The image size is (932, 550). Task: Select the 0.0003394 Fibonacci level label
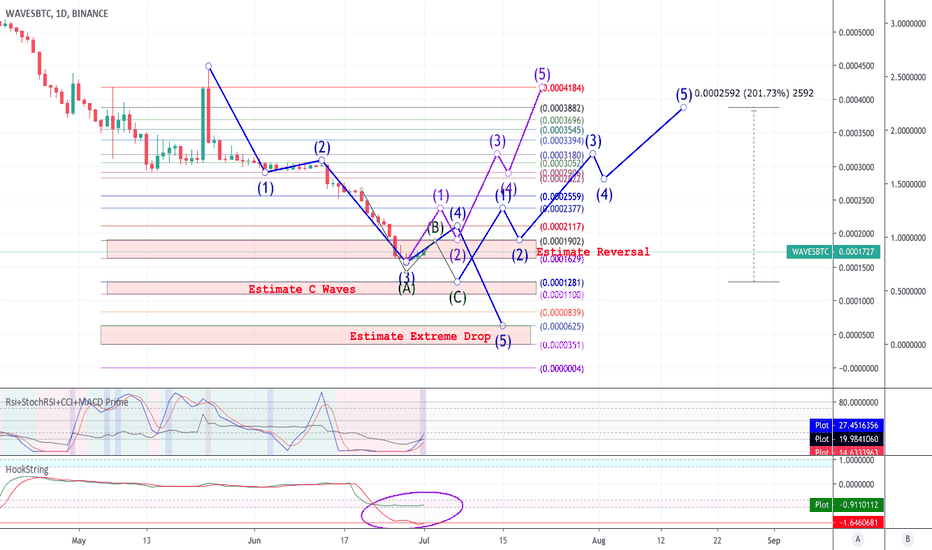pyautogui.click(x=562, y=141)
